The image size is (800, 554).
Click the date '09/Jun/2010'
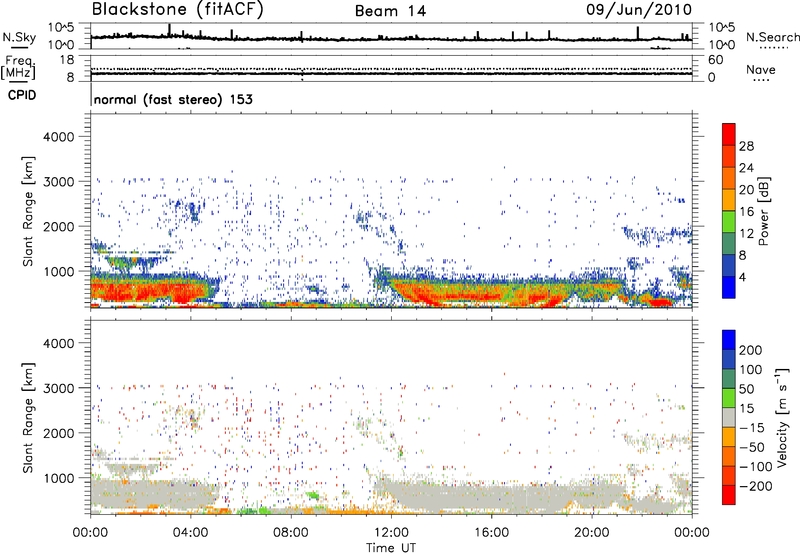pyautogui.click(x=639, y=10)
